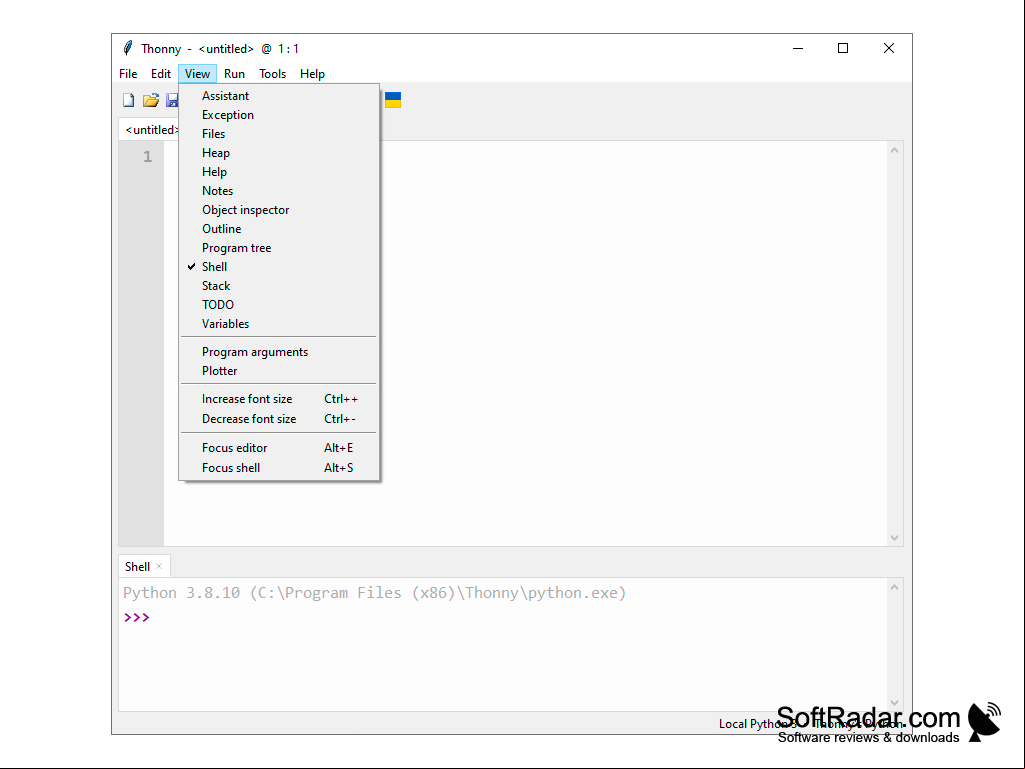Click the Open file folder icon
Screen dimensions: 1025x769
(151, 100)
